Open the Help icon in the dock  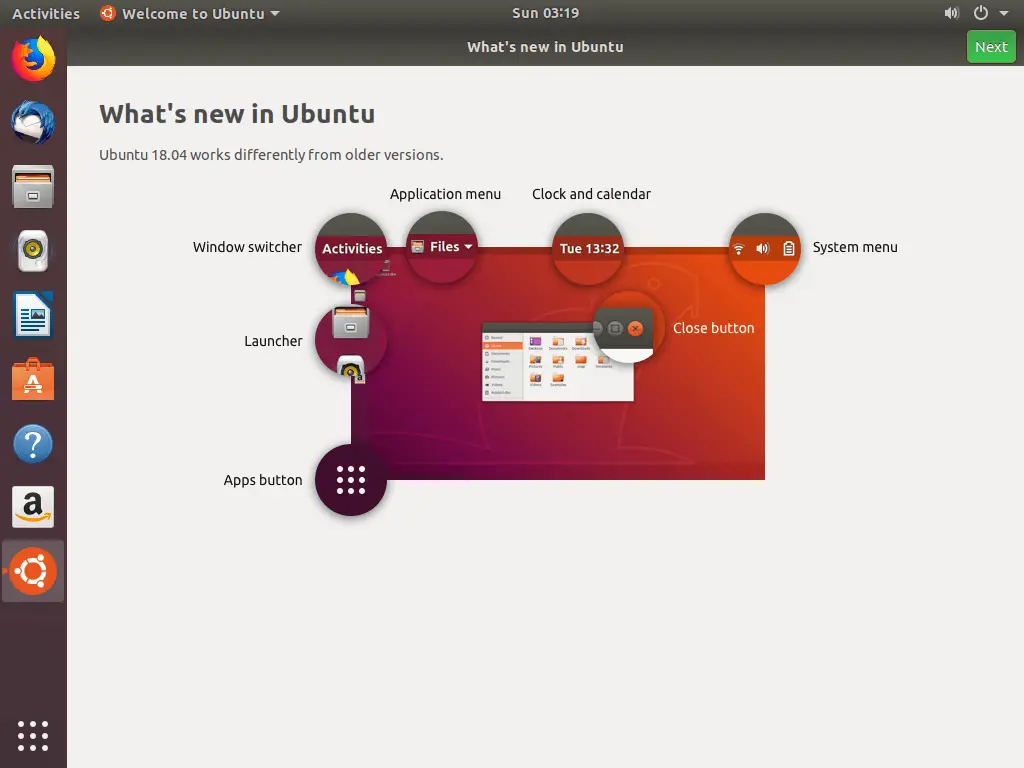point(33,443)
